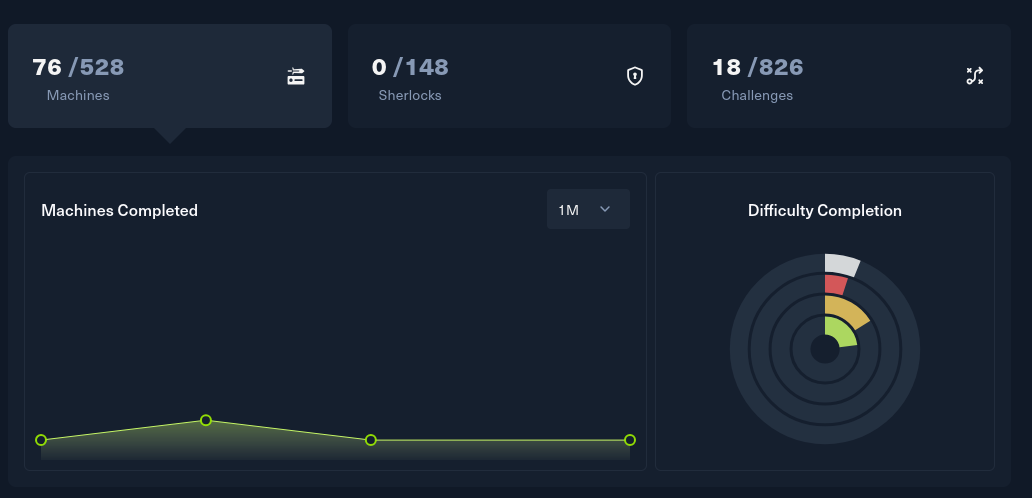Click the peak data point on the chart
This screenshot has height=498, width=1032.
(206, 420)
